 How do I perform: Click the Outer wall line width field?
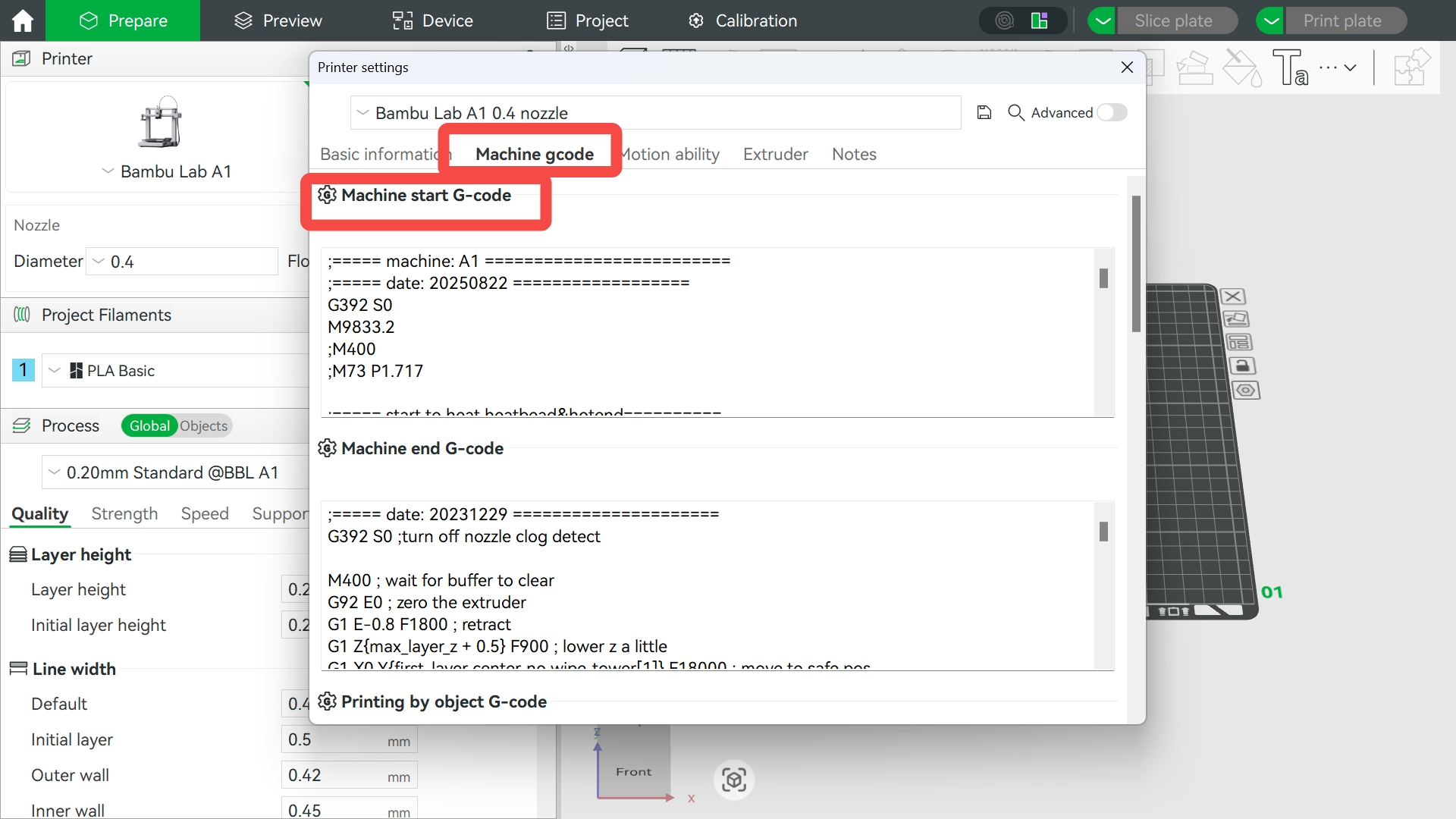tap(350, 775)
